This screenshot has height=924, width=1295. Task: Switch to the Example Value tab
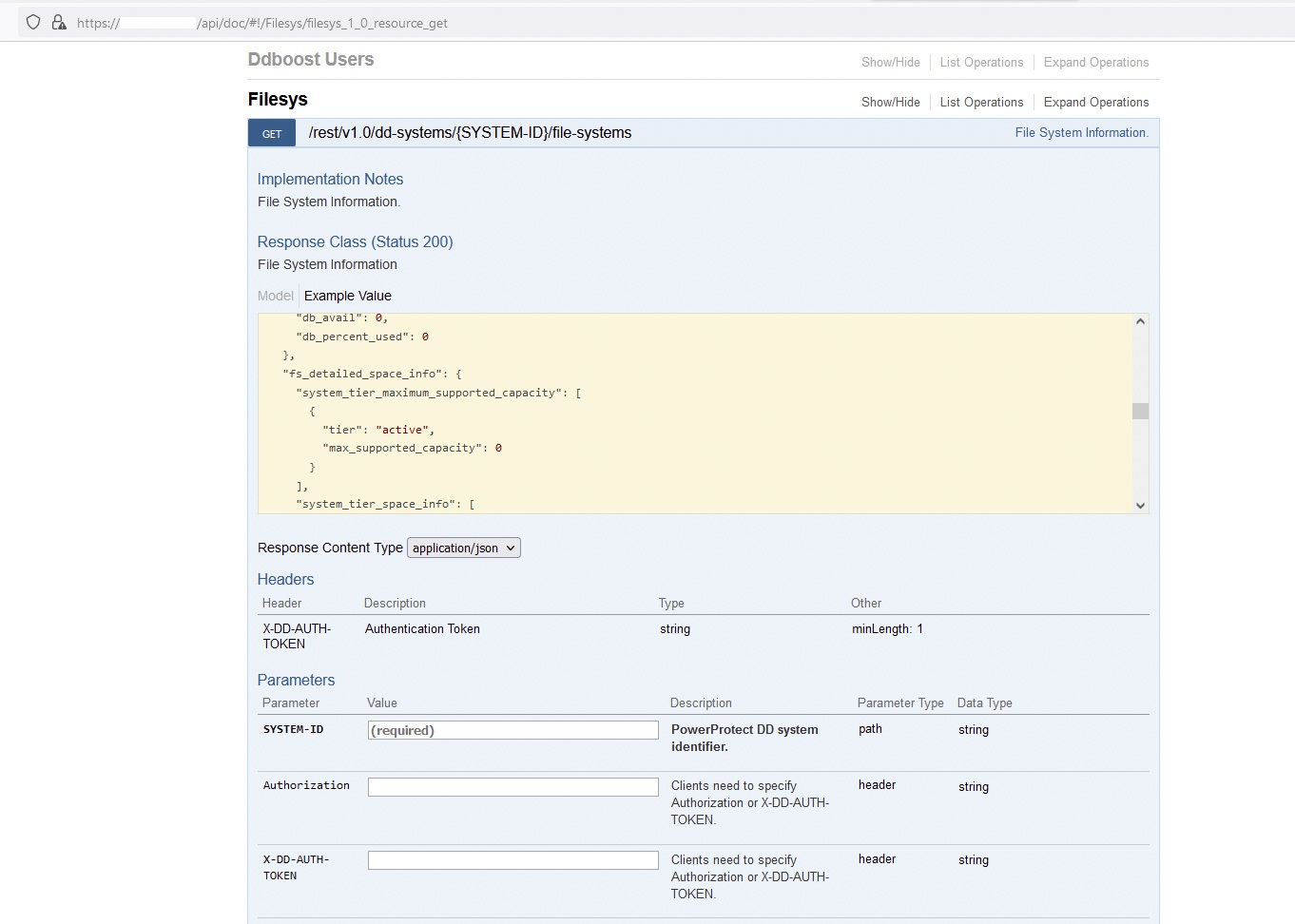(348, 296)
